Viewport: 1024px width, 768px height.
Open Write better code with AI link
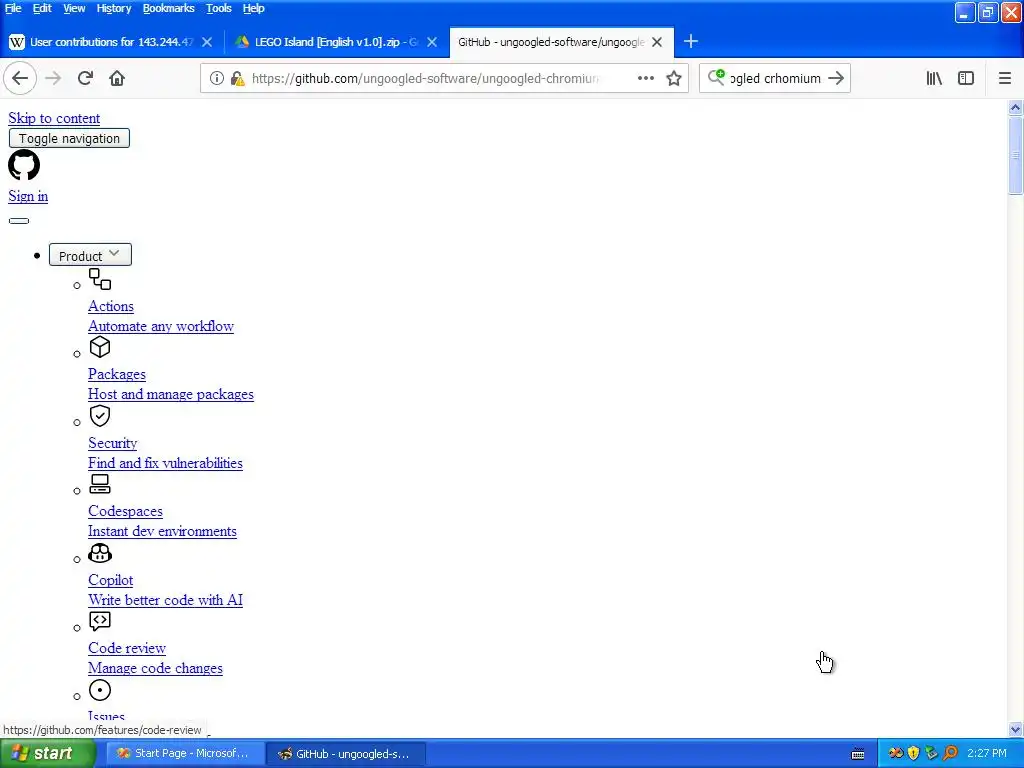click(165, 600)
